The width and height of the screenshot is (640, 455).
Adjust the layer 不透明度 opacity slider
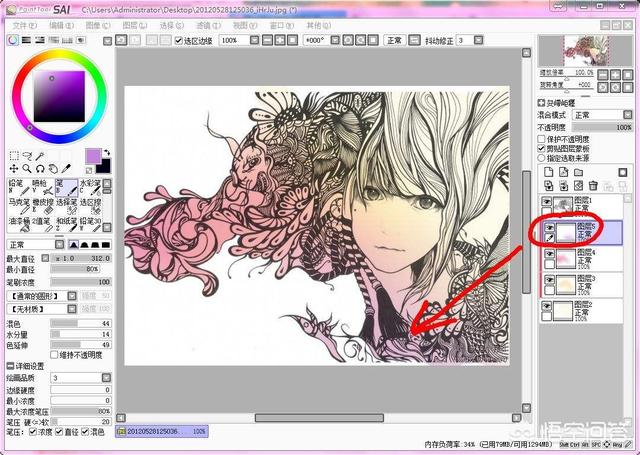(x=602, y=127)
